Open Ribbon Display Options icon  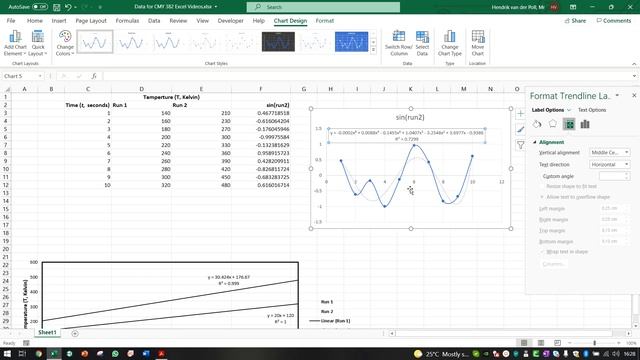coord(573,7)
